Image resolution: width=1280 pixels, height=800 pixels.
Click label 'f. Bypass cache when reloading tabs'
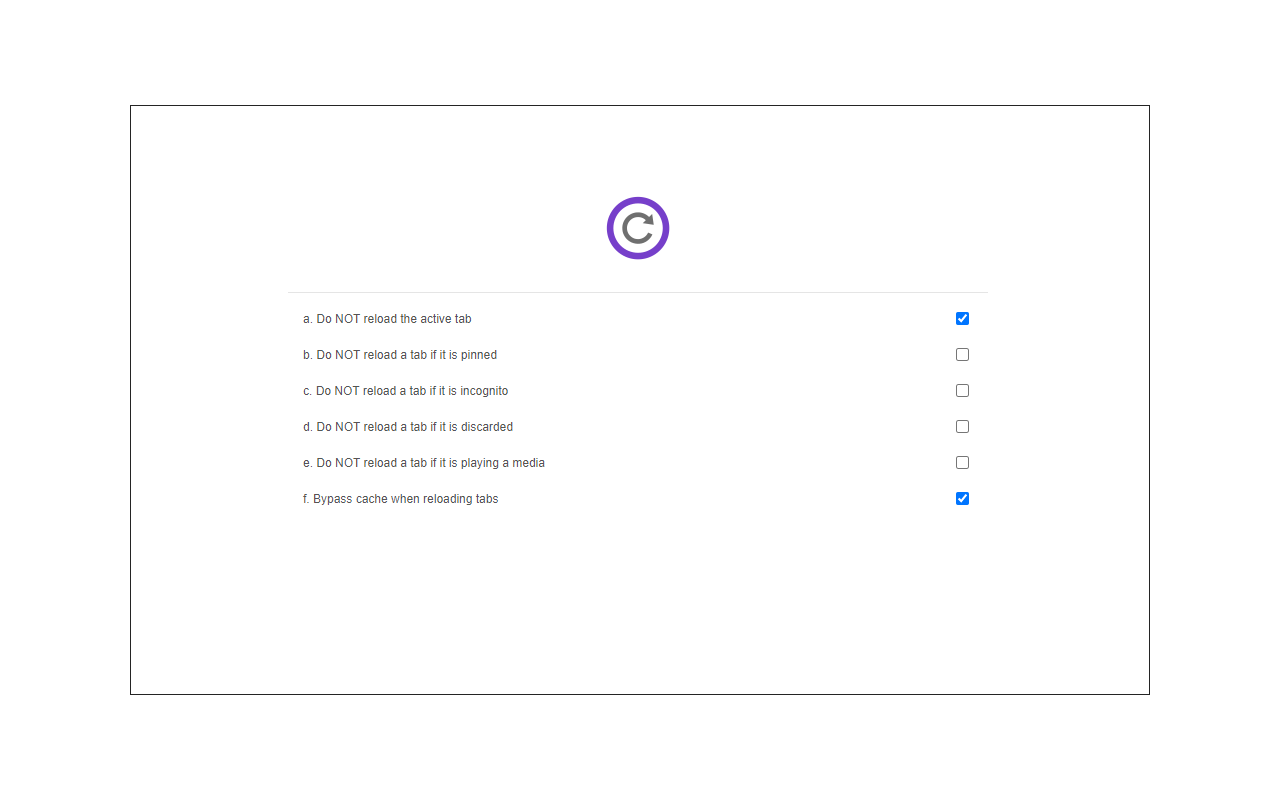pyautogui.click(x=400, y=499)
